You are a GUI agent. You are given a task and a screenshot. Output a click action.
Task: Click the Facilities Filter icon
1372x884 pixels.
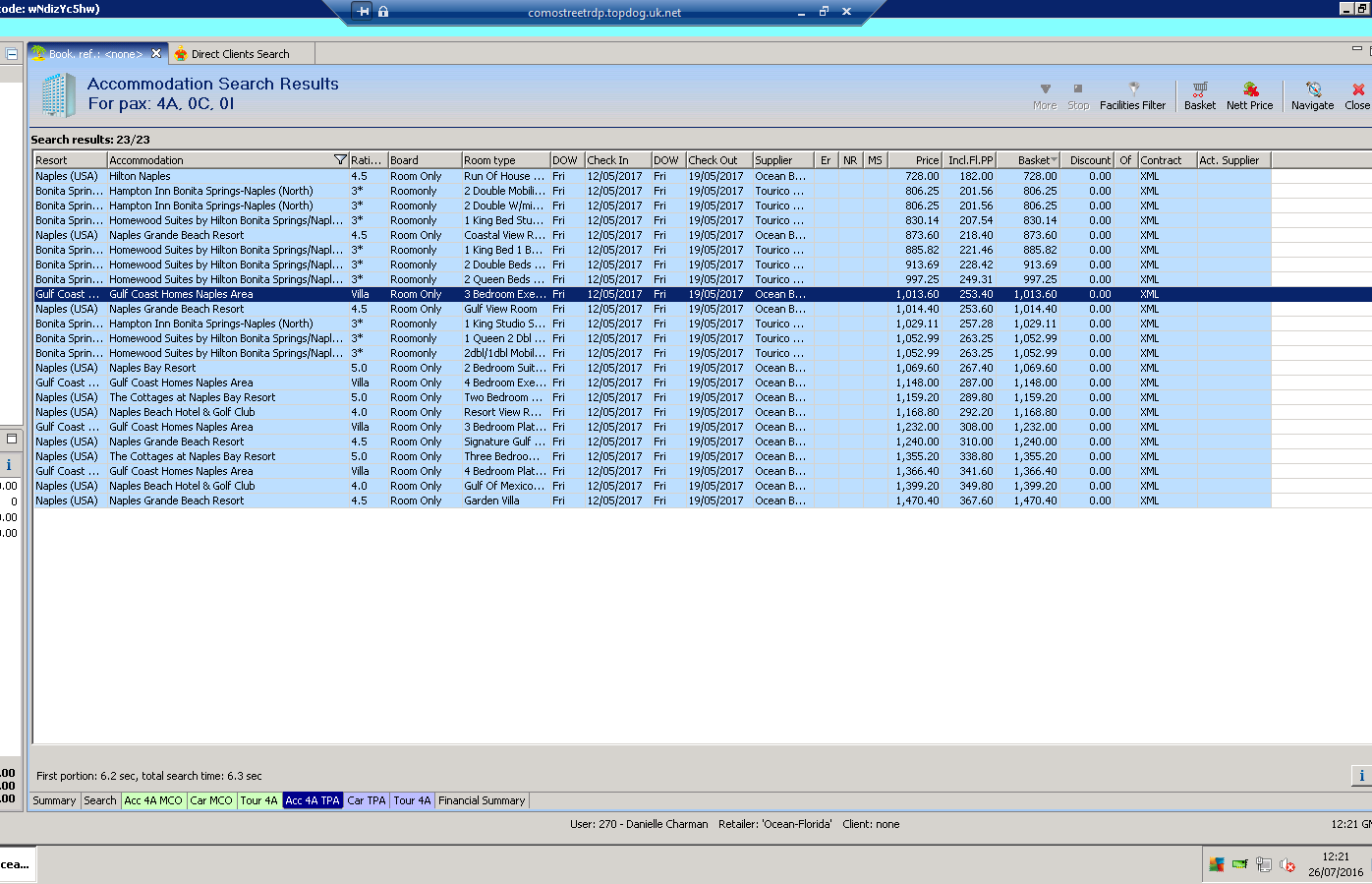pos(1133,88)
